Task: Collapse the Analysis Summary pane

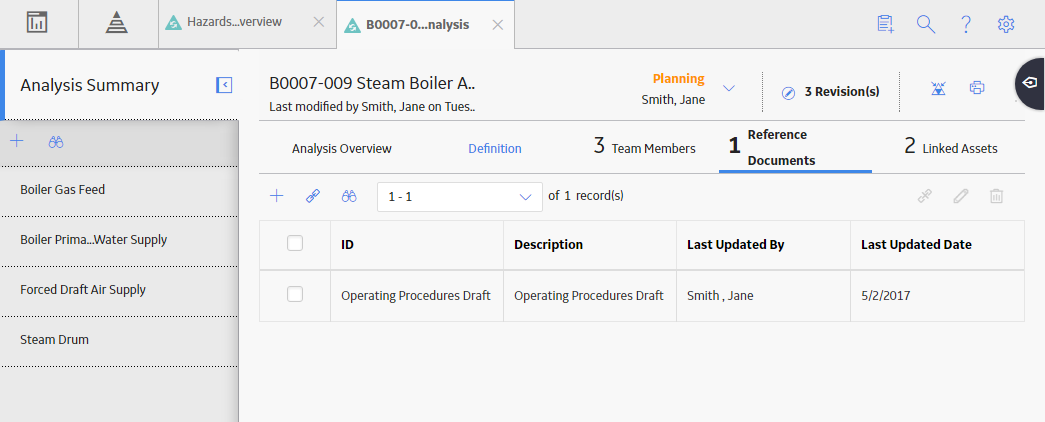Action: click(x=224, y=85)
